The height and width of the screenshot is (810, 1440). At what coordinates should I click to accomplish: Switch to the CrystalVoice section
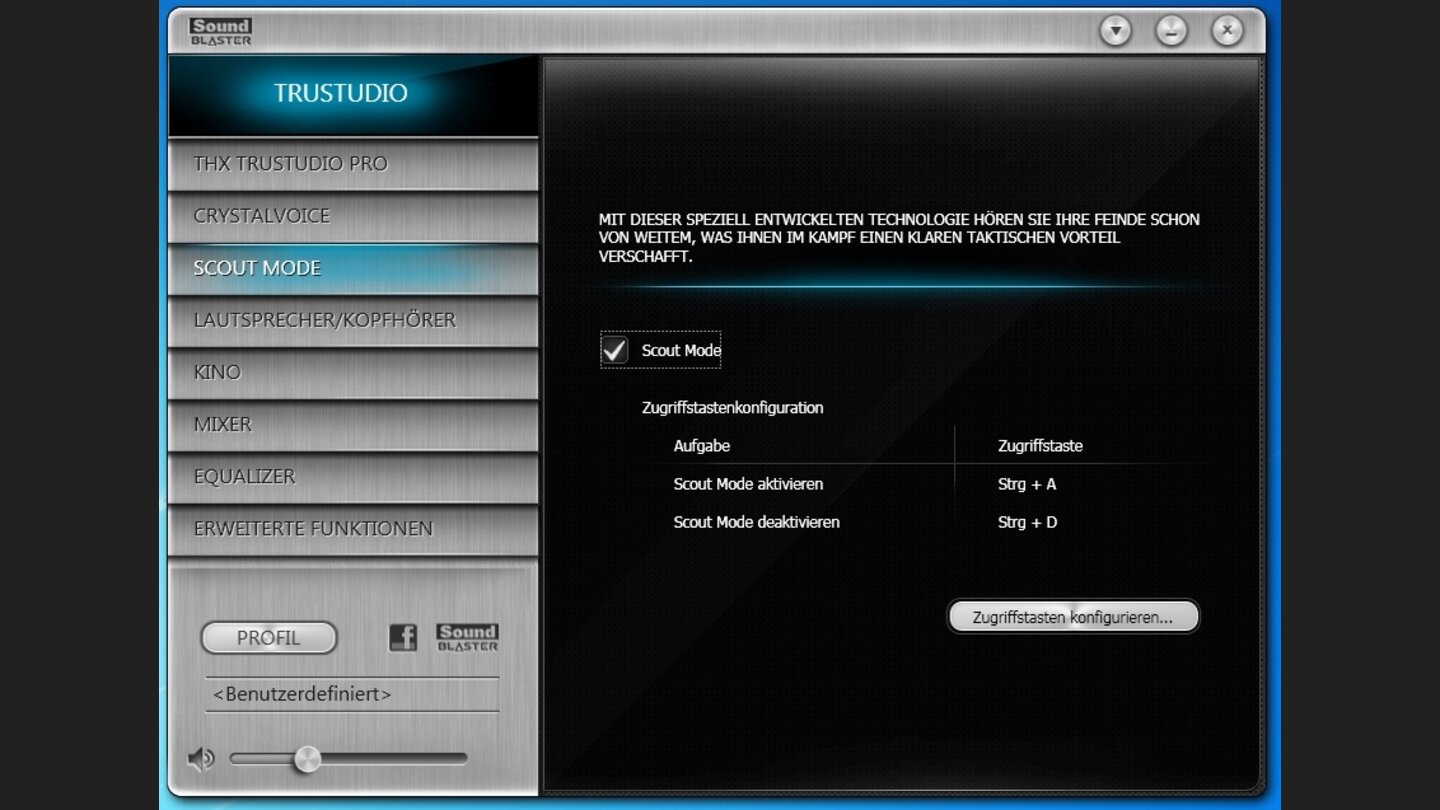pos(353,216)
